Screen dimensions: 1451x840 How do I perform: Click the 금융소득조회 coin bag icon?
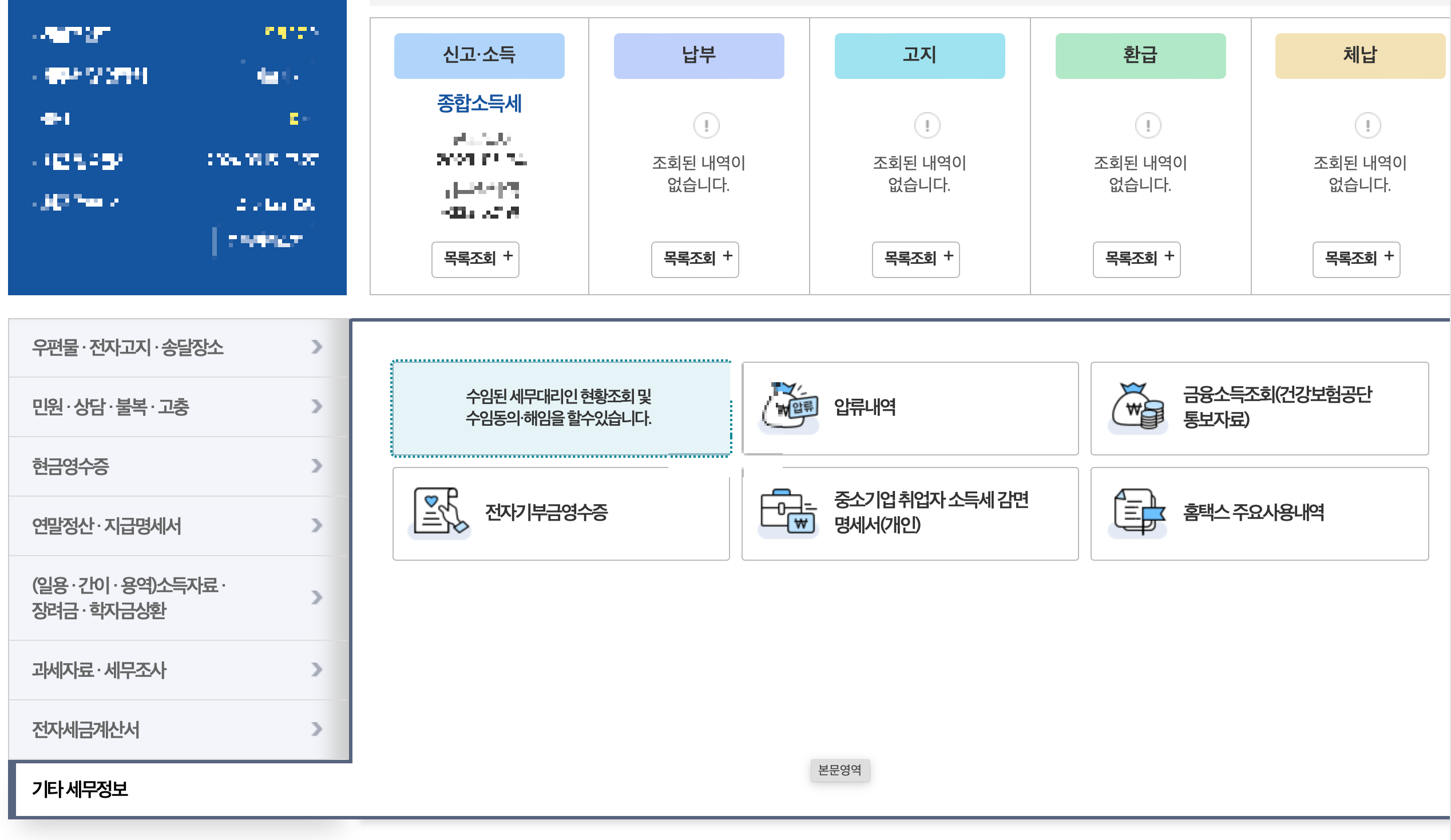pos(1137,407)
